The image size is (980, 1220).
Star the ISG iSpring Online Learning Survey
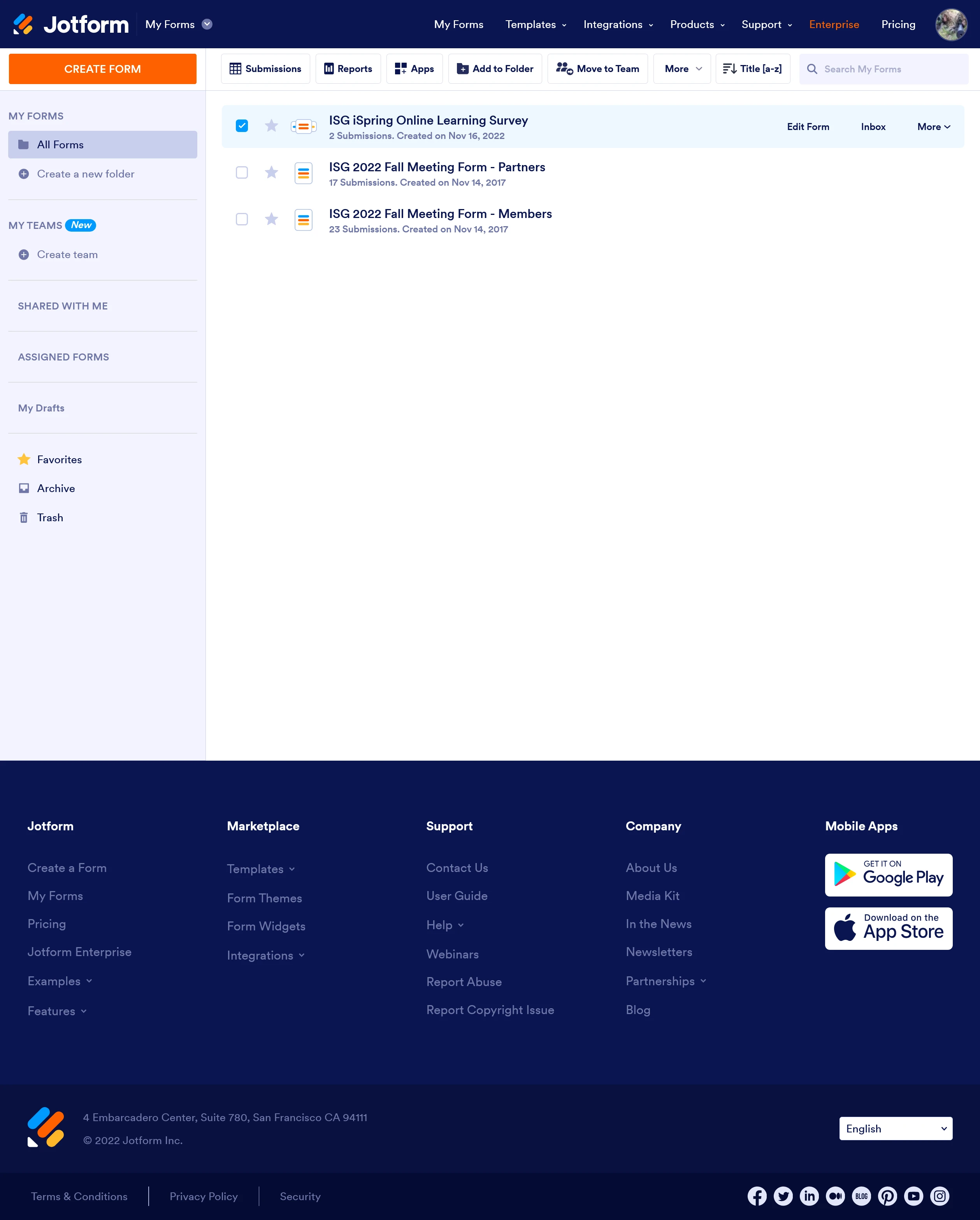(x=272, y=126)
